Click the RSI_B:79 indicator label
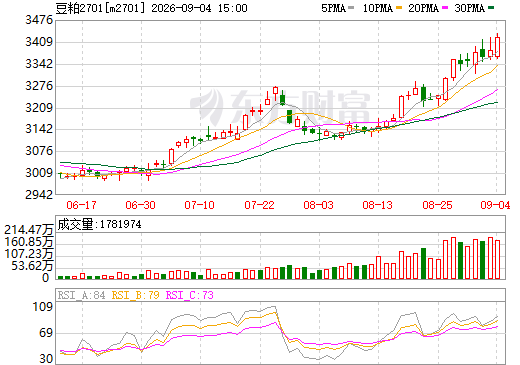 (135, 295)
